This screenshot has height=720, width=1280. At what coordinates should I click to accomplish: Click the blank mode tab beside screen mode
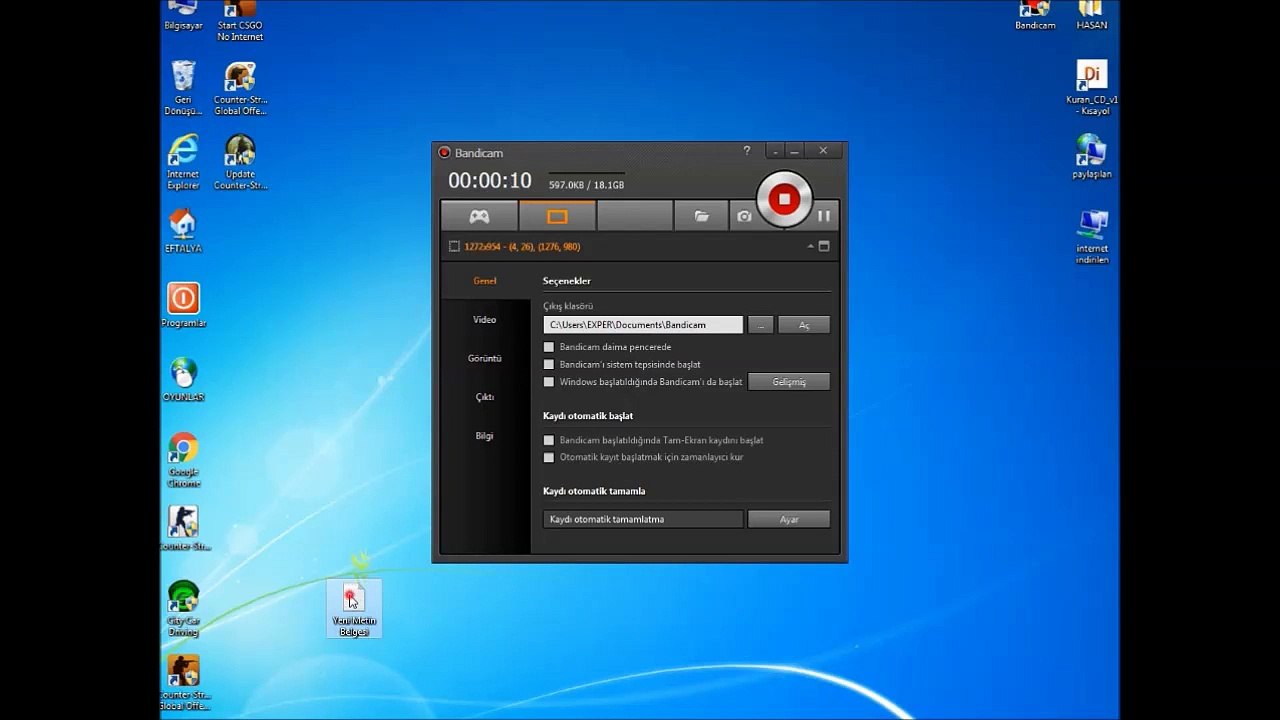tap(635, 216)
